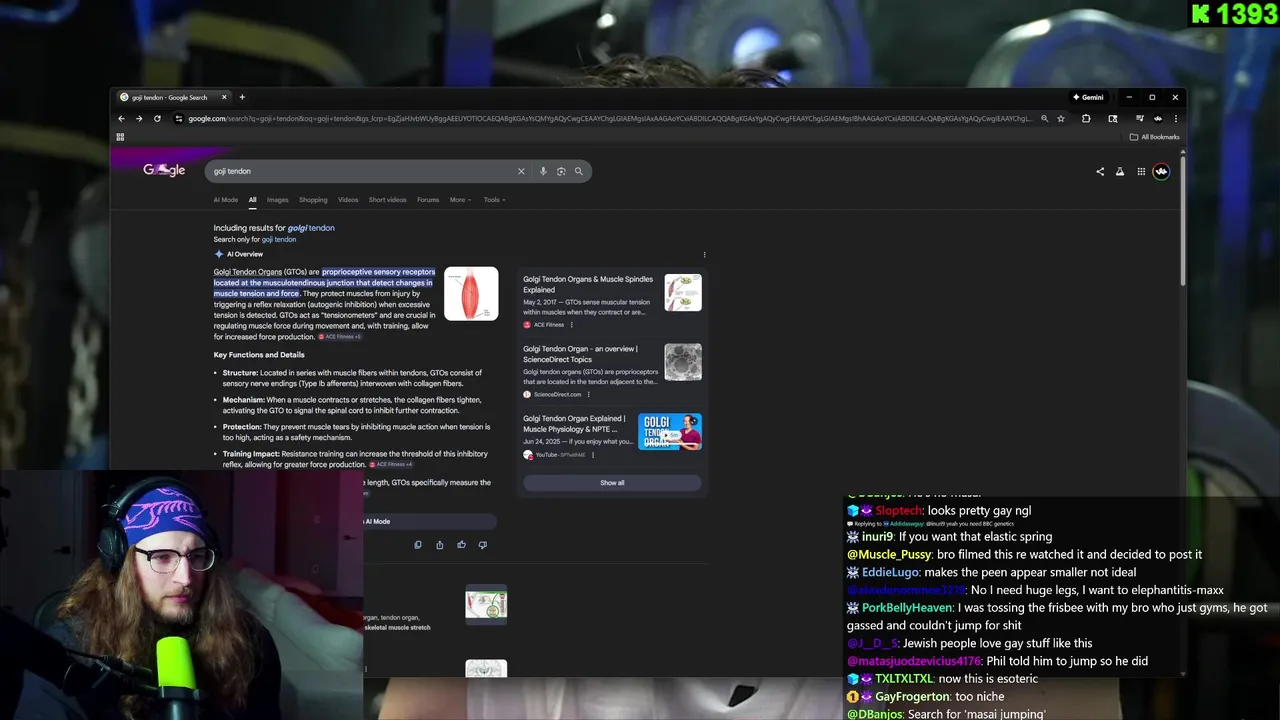Click the 'Golgi Tendon Organs' underlined term
The width and height of the screenshot is (1280, 720).
[248, 272]
